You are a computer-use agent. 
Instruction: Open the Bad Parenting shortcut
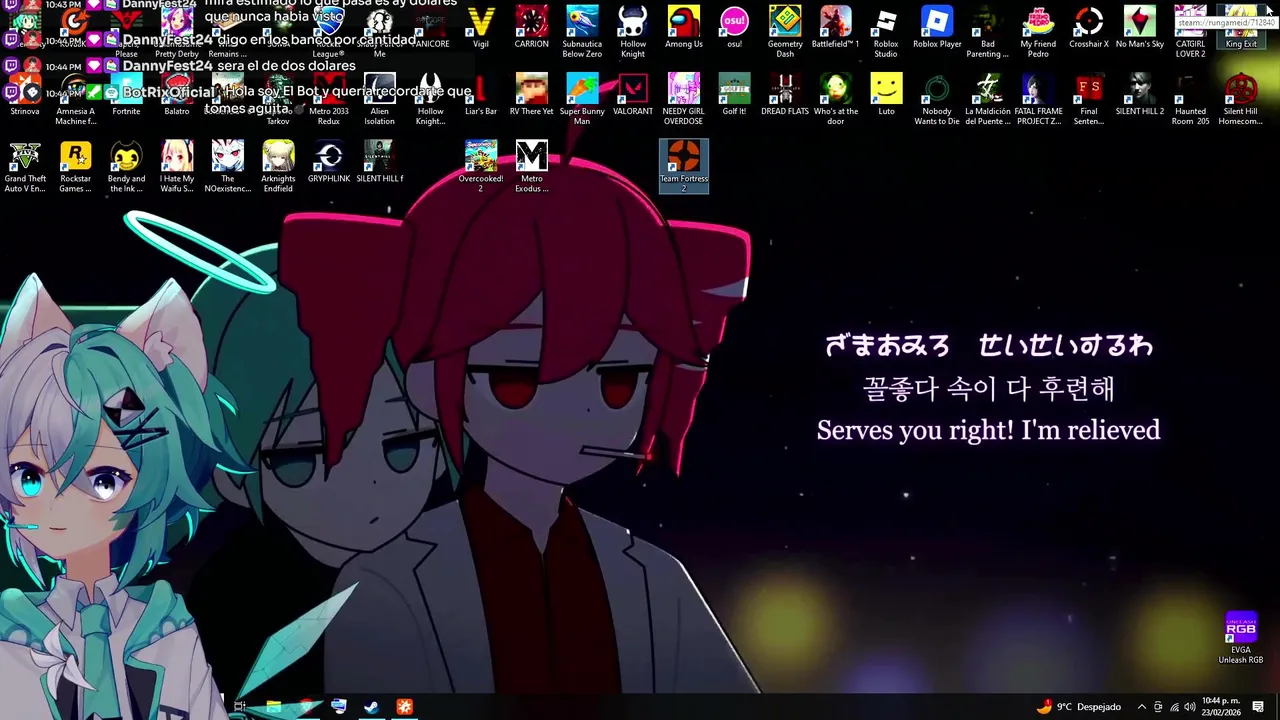[x=988, y=32]
